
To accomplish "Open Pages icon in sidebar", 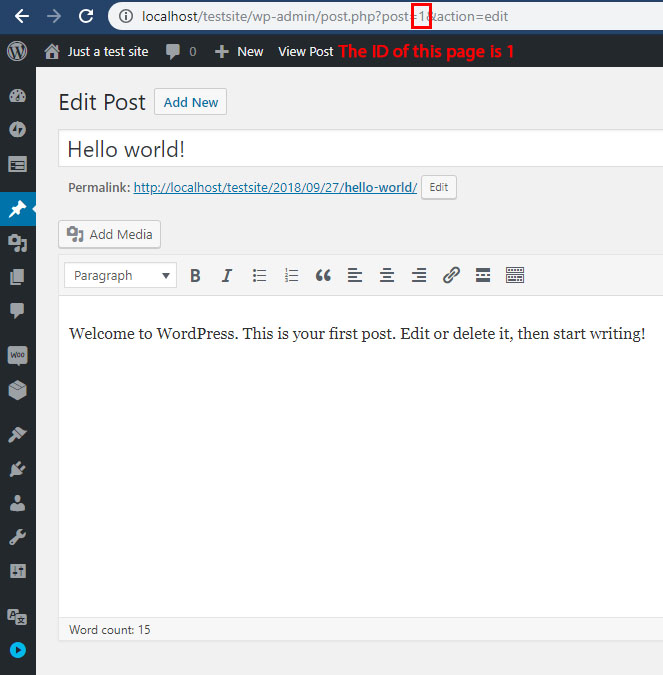I will pos(18,277).
